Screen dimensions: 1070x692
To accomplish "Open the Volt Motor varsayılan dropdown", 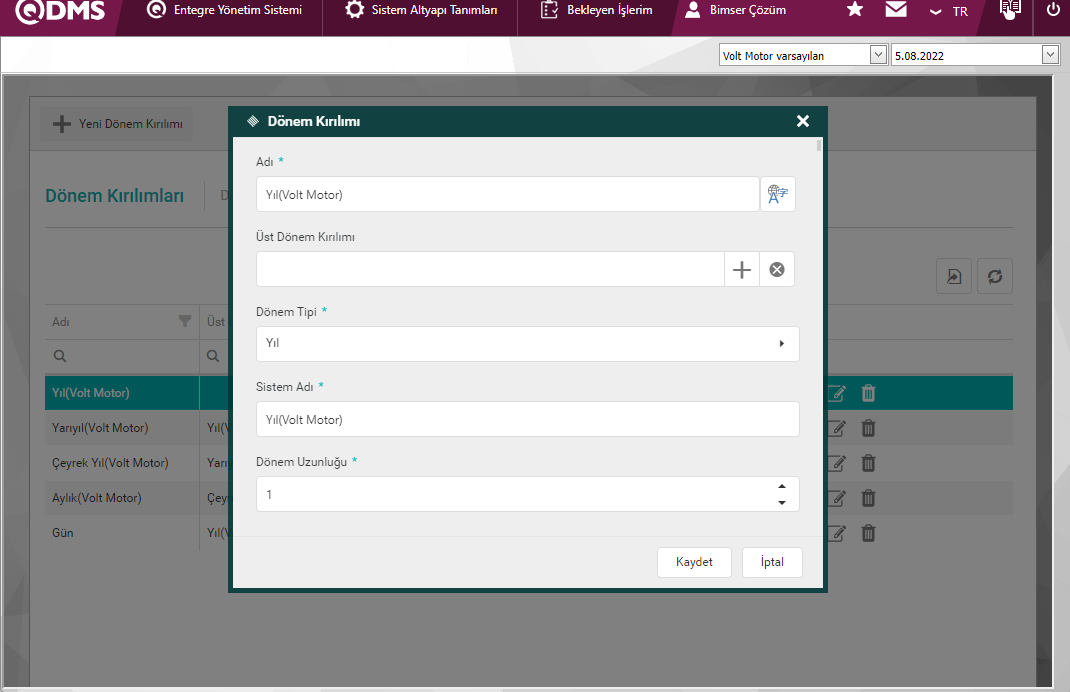I will (878, 55).
